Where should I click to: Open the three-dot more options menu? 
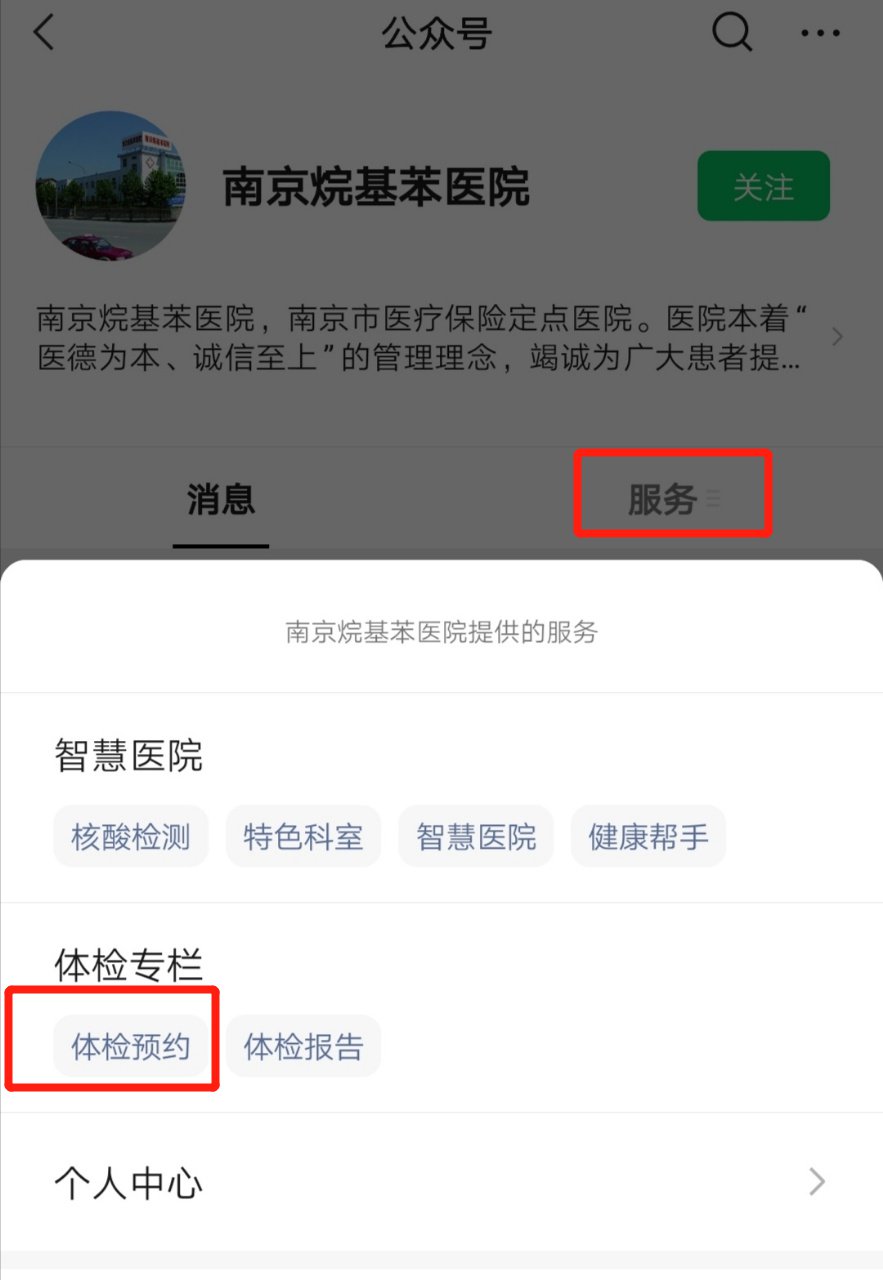821,34
